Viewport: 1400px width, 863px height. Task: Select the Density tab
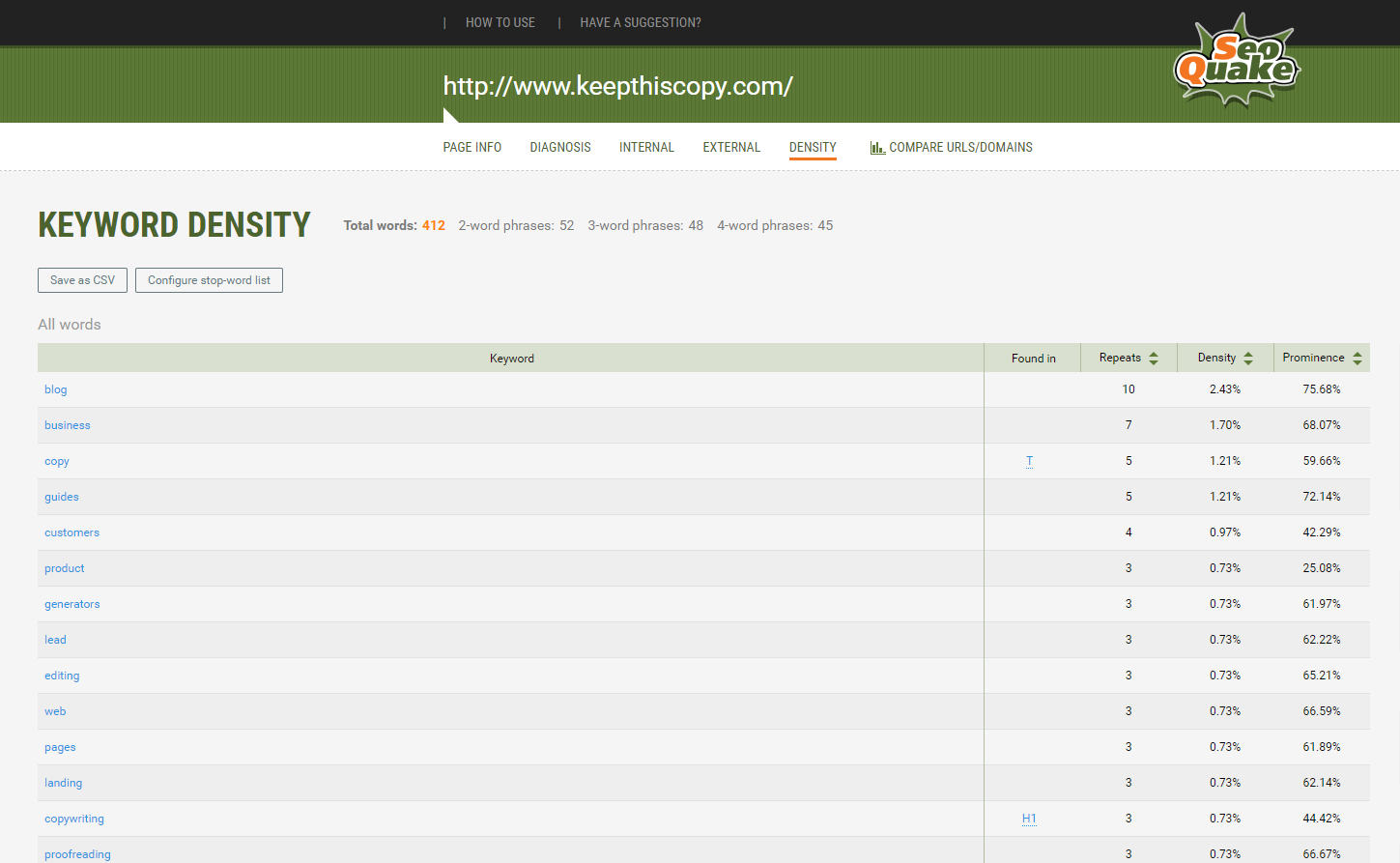point(813,148)
